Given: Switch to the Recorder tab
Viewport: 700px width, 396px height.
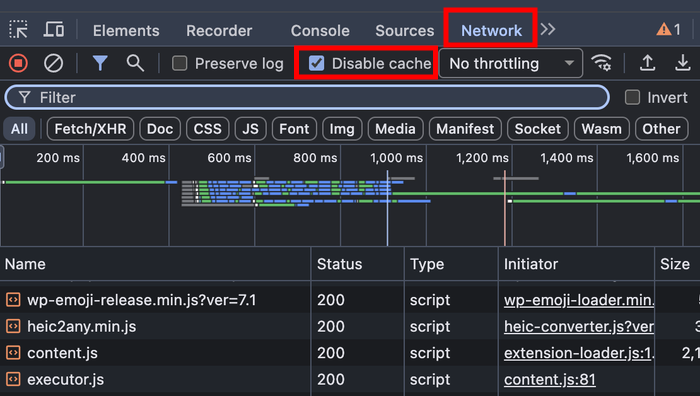Looking at the screenshot, I should click(219, 30).
